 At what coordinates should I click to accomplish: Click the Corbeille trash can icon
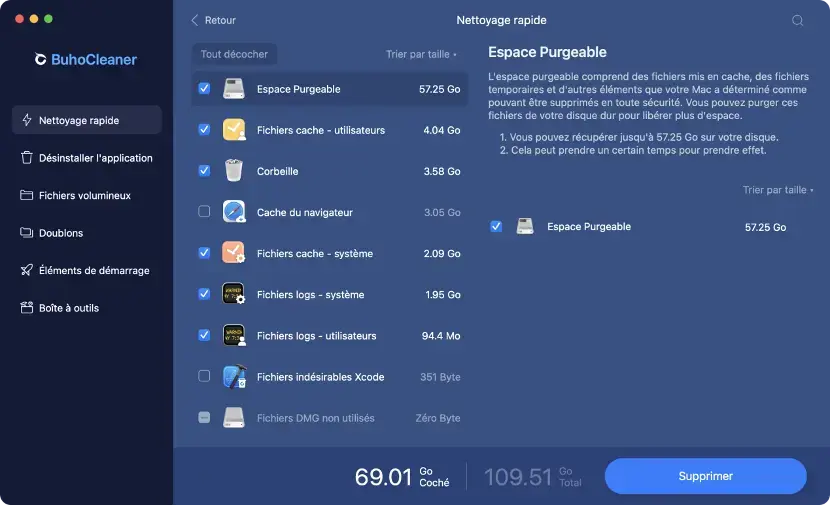pos(233,171)
